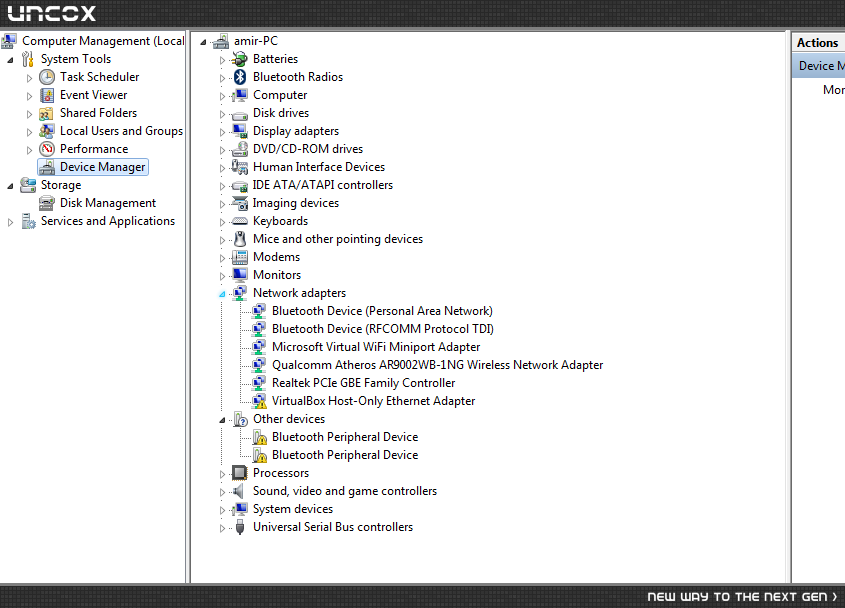Click the Disk drives icon
The image size is (845, 608).
240,114
